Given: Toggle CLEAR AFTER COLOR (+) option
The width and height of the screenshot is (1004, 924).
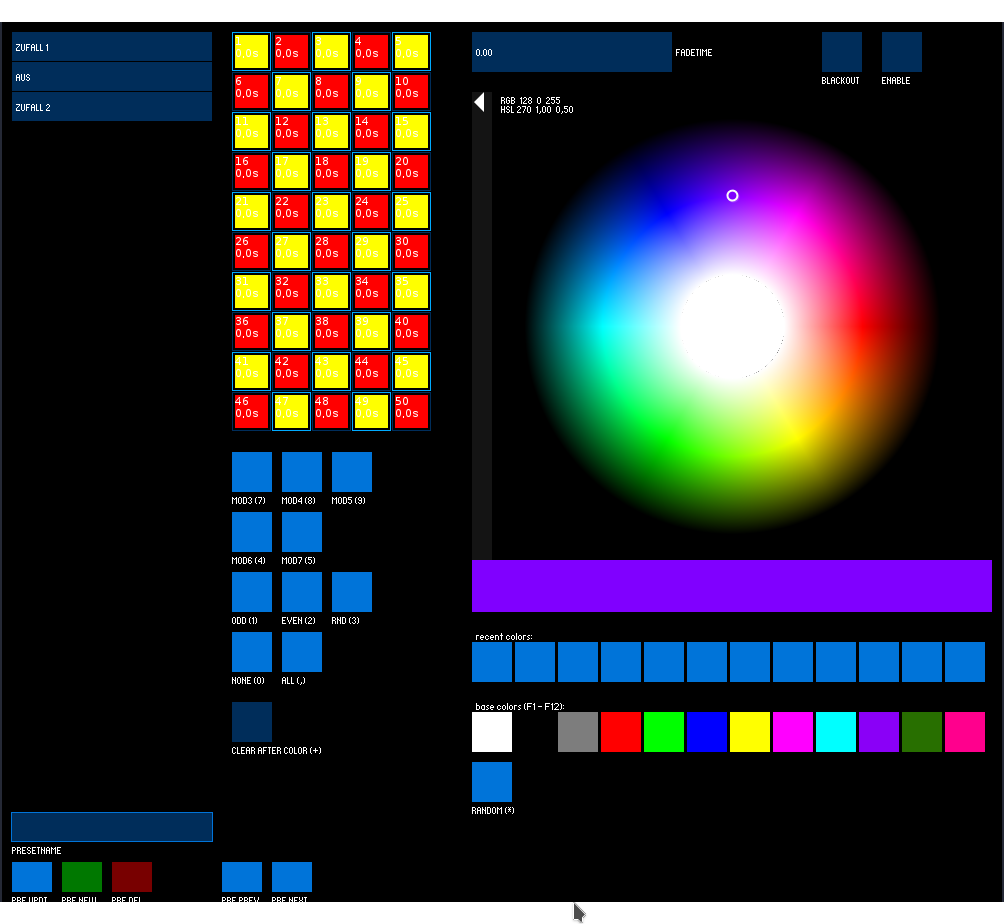Looking at the screenshot, I should 252,722.
